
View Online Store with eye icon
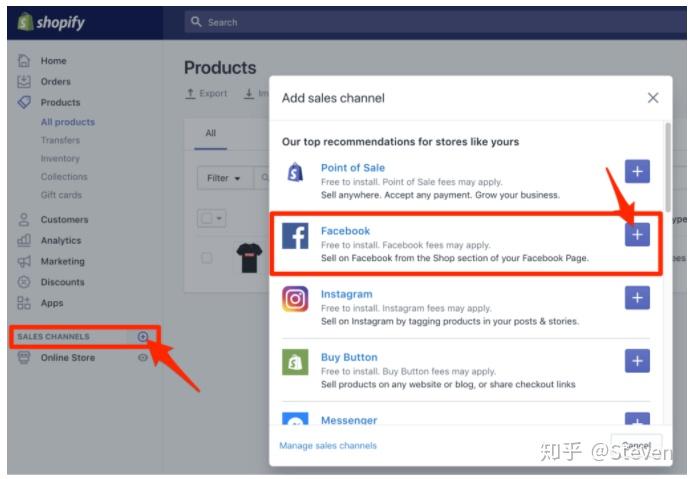click(143, 357)
